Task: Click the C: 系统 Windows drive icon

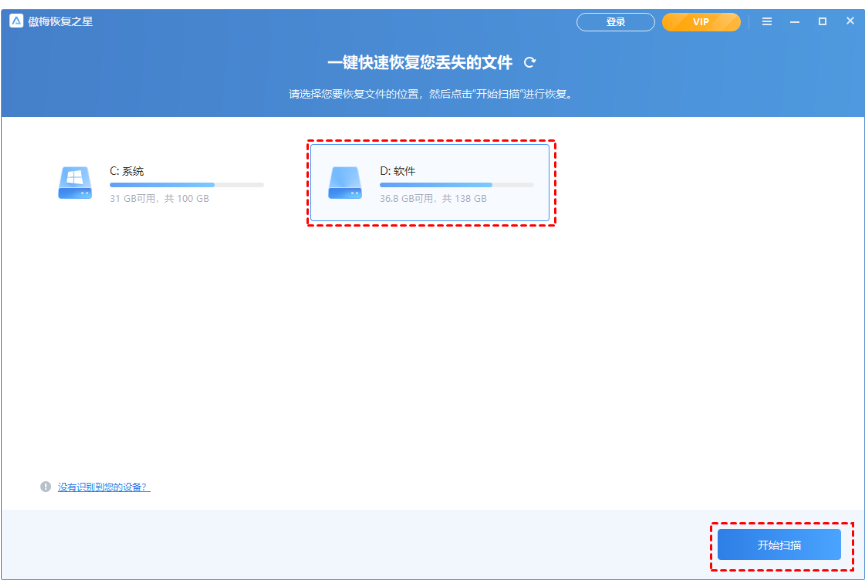Action: click(x=75, y=184)
